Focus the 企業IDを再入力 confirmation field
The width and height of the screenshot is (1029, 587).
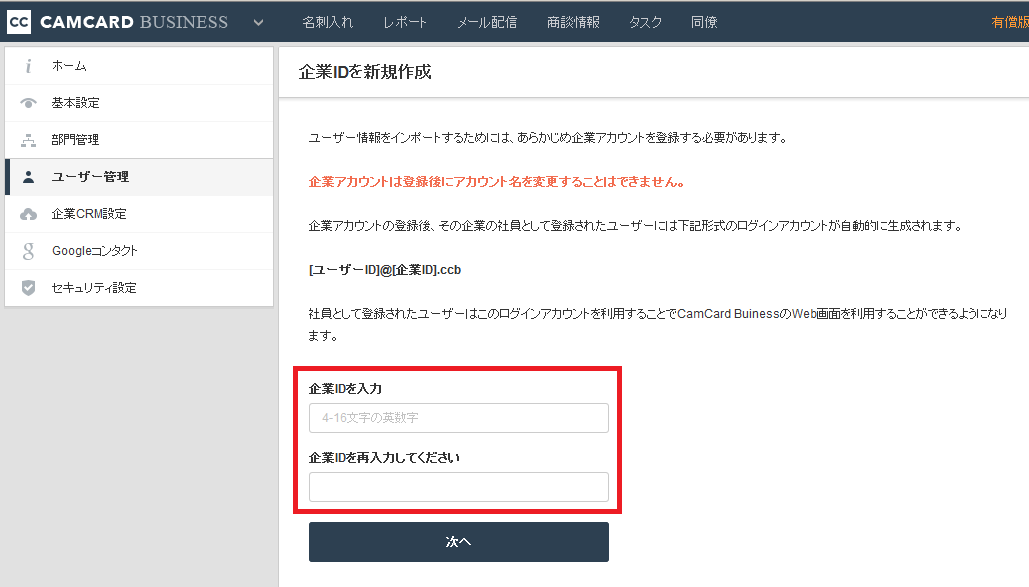[x=459, y=487]
